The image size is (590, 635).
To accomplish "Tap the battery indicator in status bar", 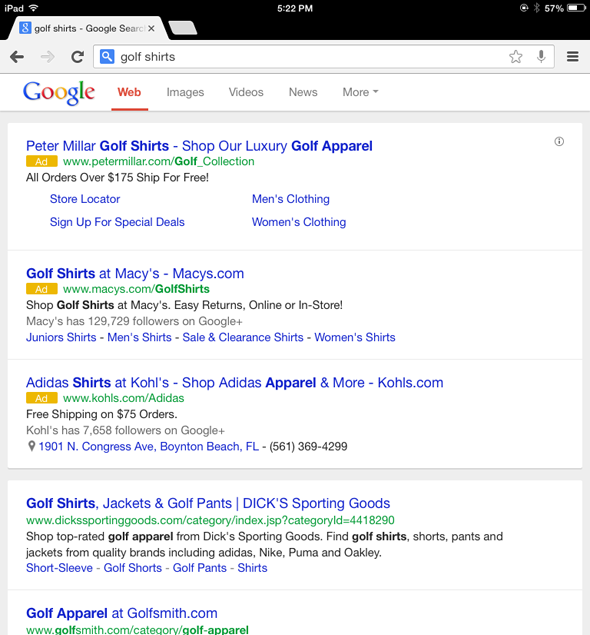I will (576, 8).
